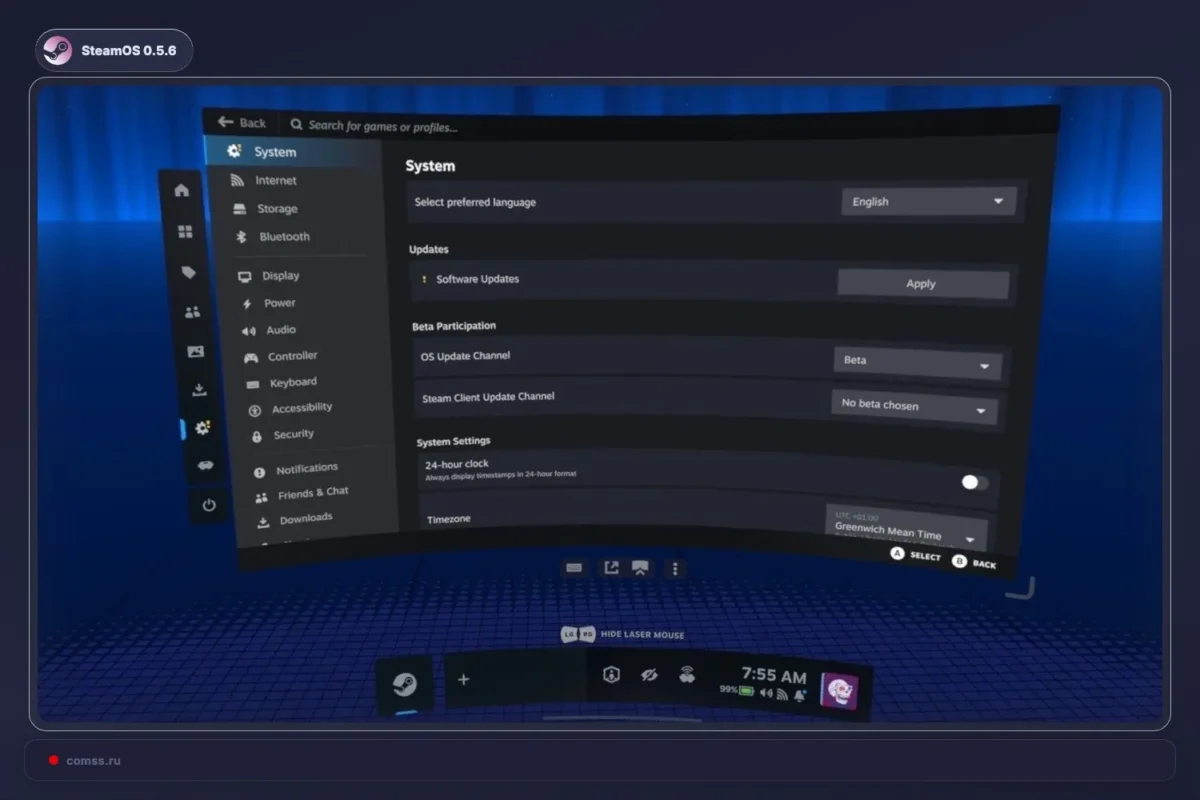Expand the Steam Client Update Channel dropdown
Viewport: 1200px width, 800px height.
[914, 406]
